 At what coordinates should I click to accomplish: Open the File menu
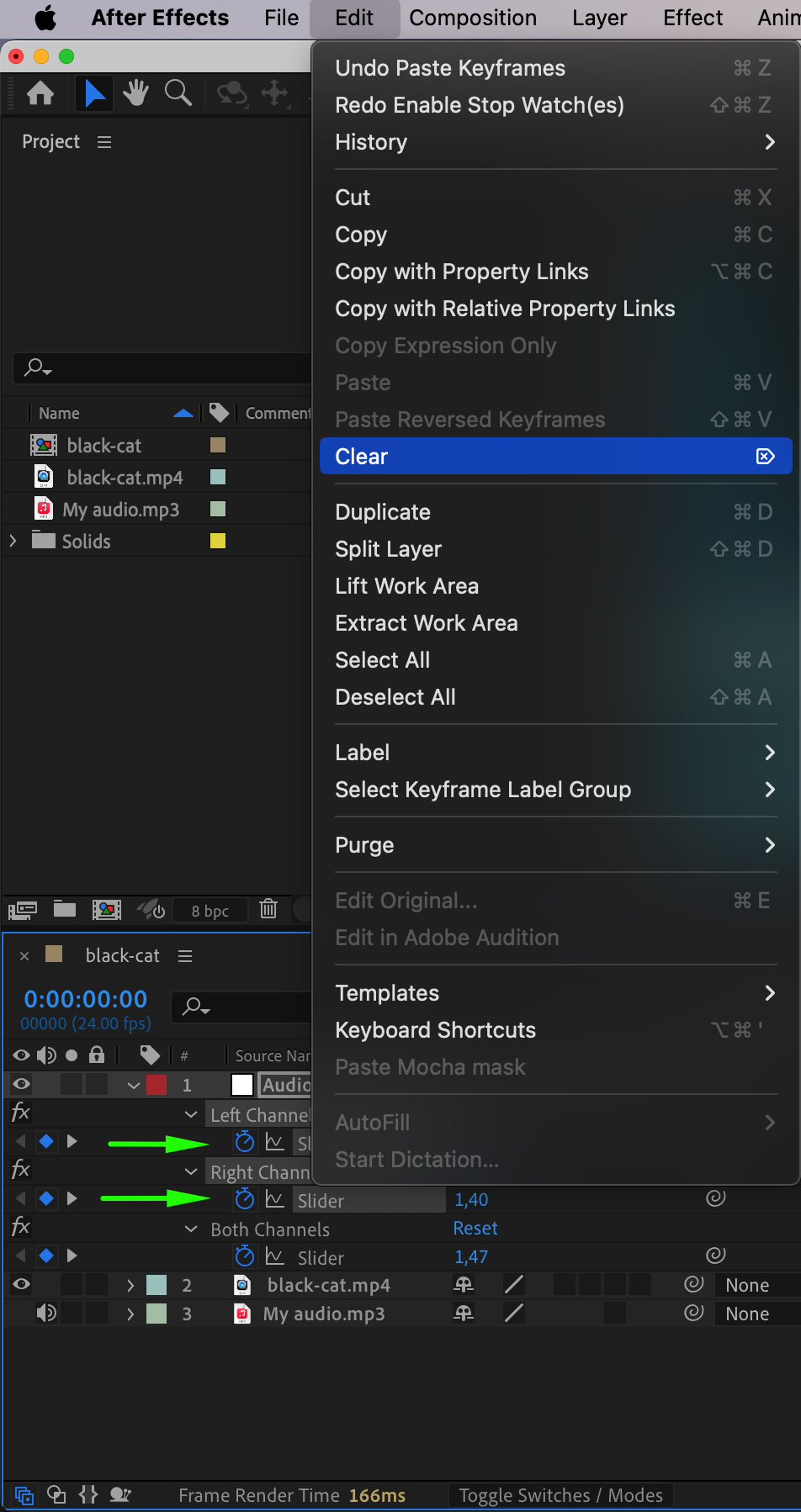point(281,18)
